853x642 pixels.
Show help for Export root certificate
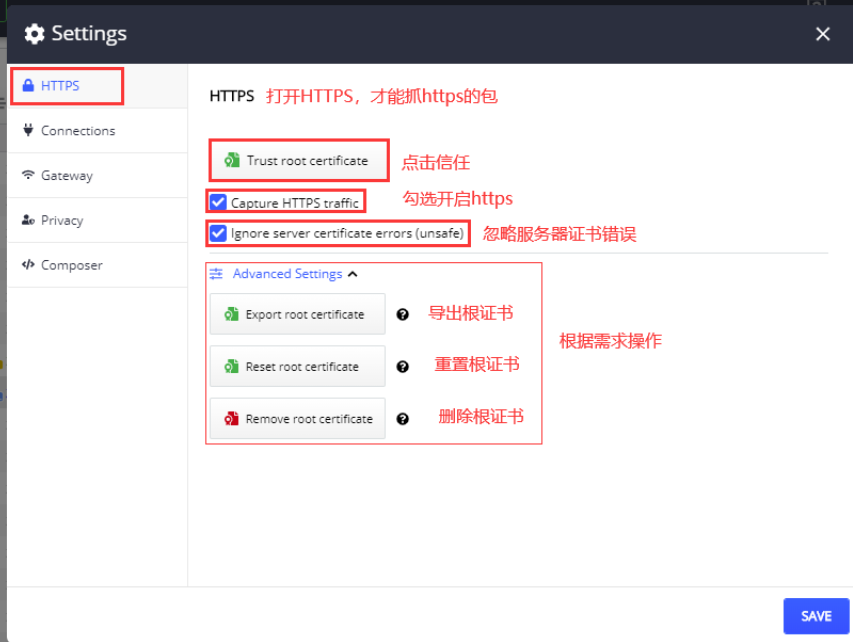(x=403, y=314)
